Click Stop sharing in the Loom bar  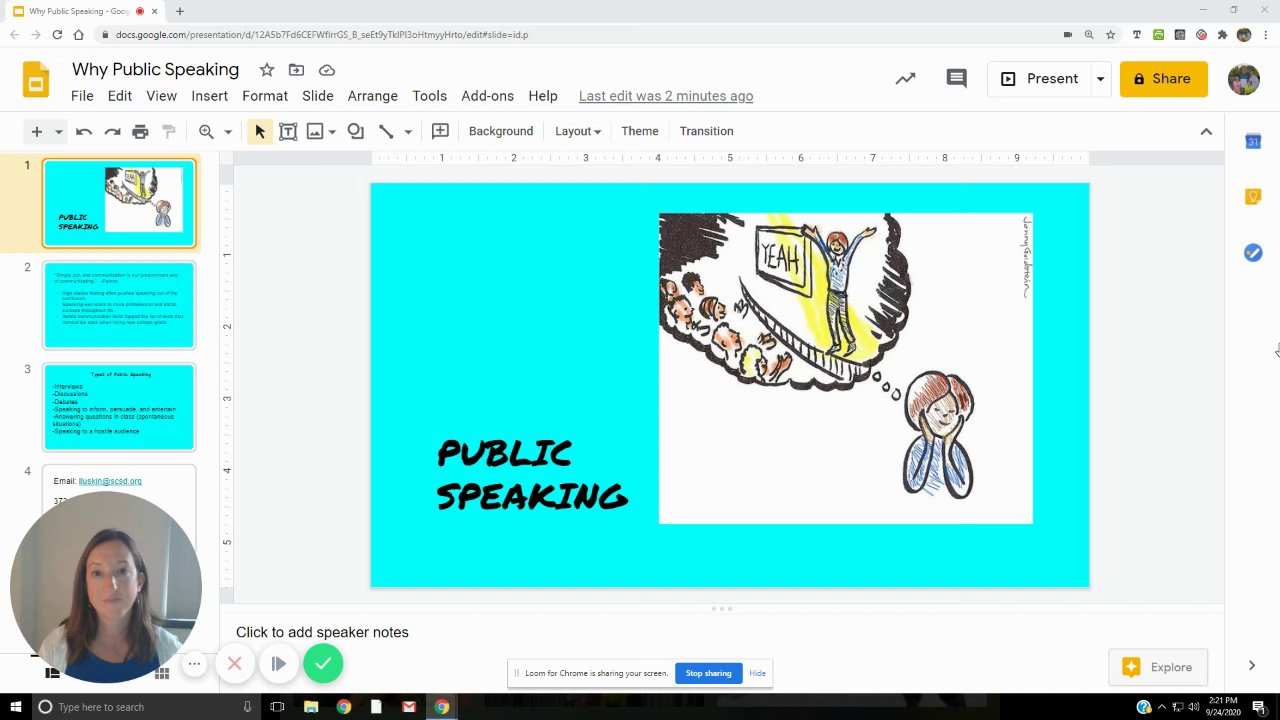click(708, 673)
